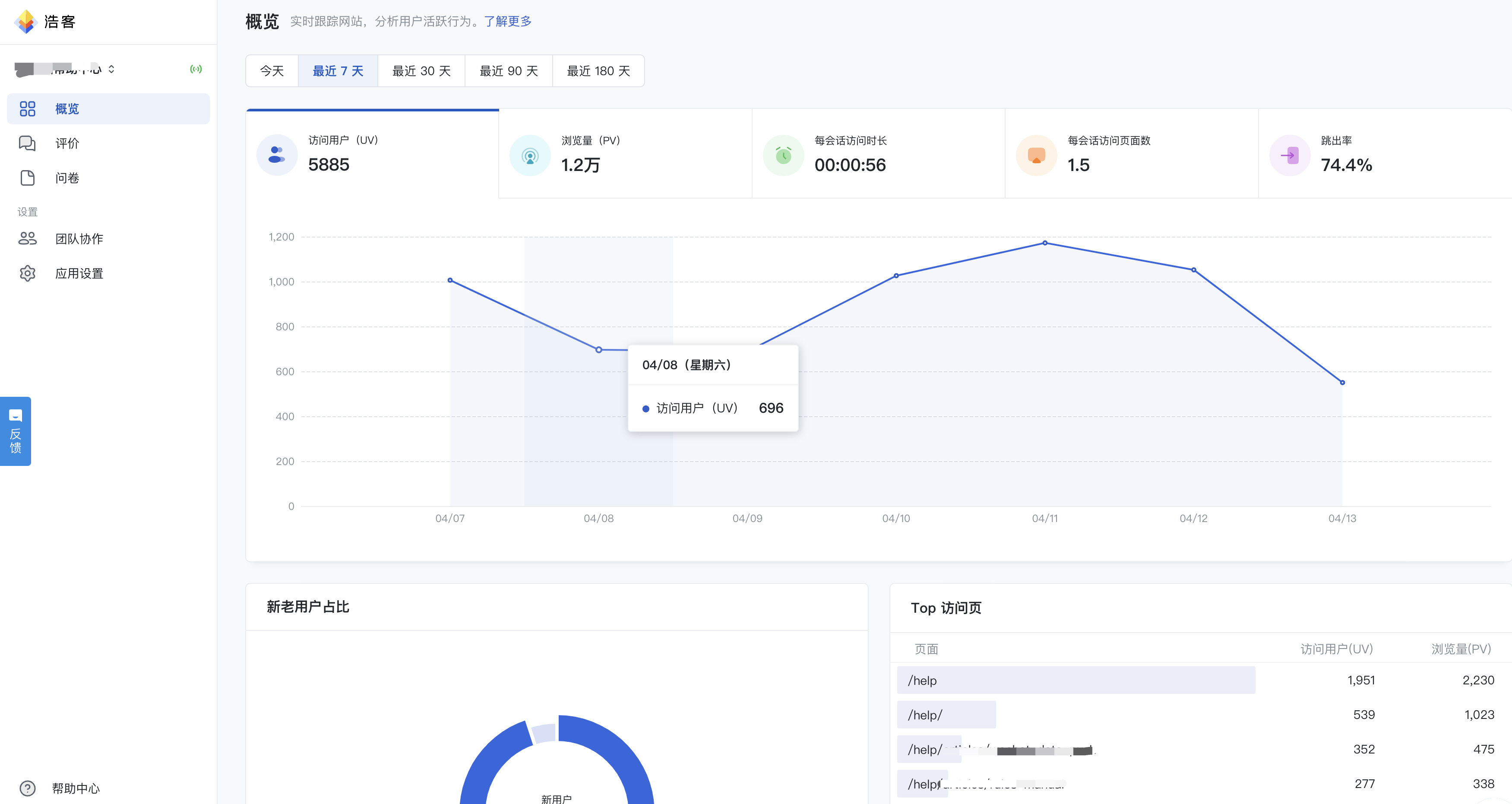Viewport: 1512px width, 804px height.
Task: Click the 04/10 data point on chart
Action: (896, 276)
